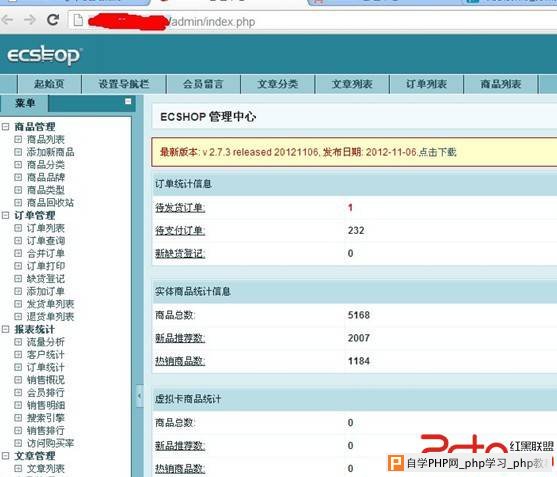Open 文章列表 in sidebar tree
Screen dimensions: 557x477
click(x=45, y=468)
